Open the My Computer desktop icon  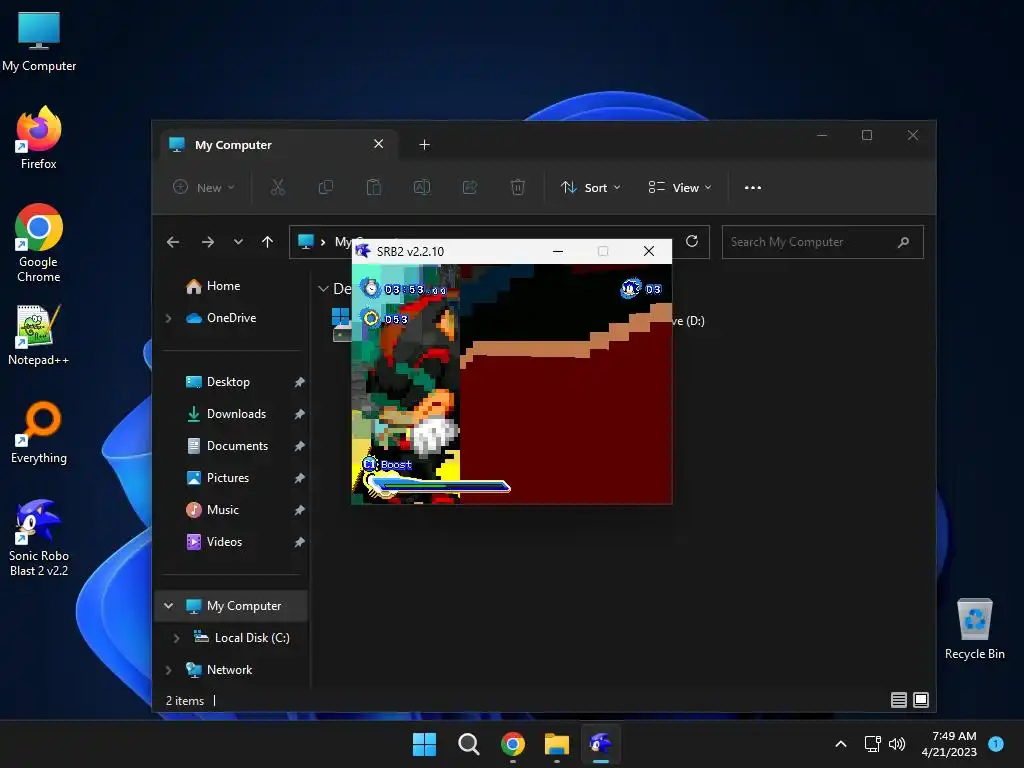(39, 42)
